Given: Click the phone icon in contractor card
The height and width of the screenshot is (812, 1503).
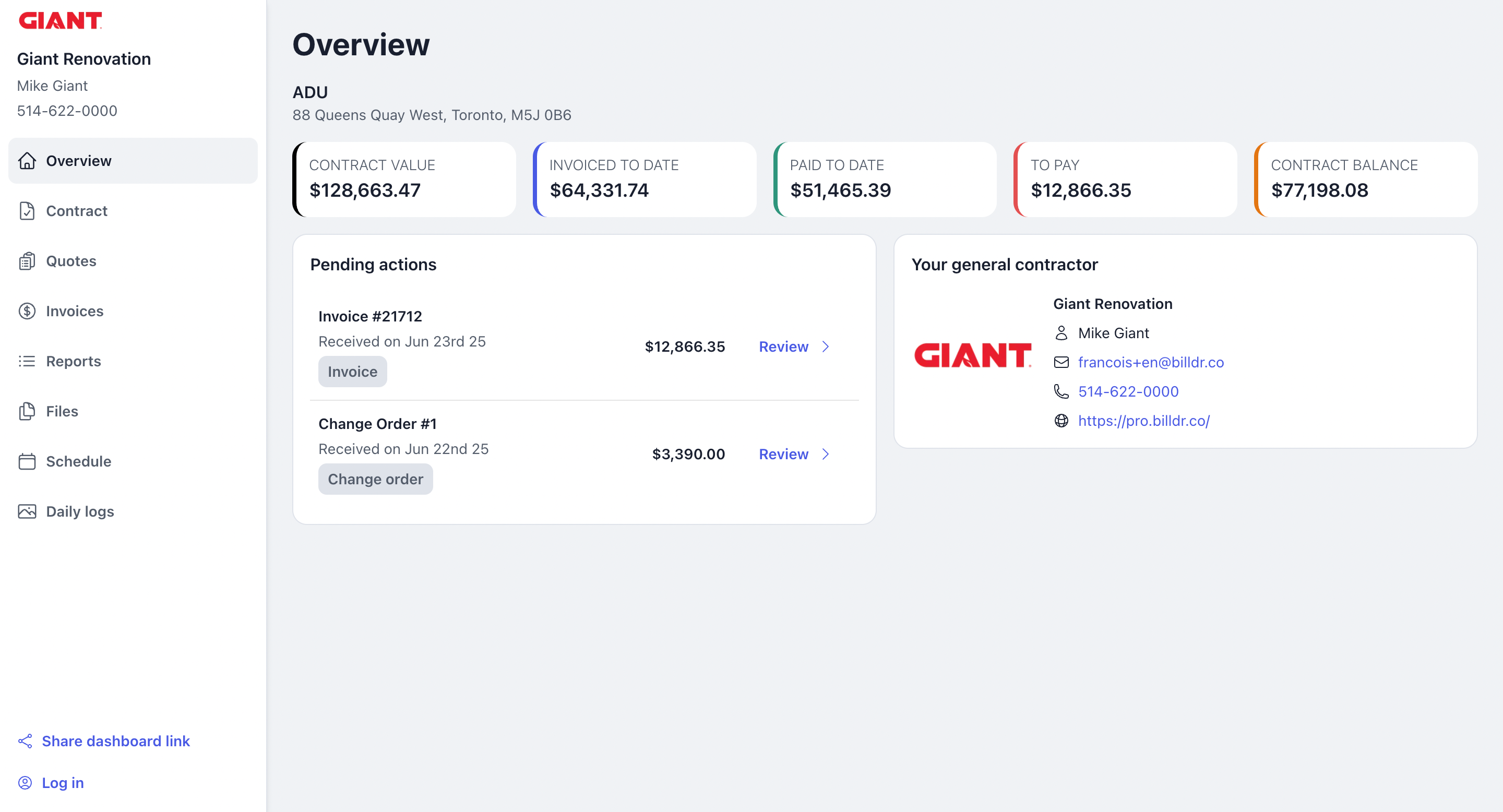Looking at the screenshot, I should 1061,391.
